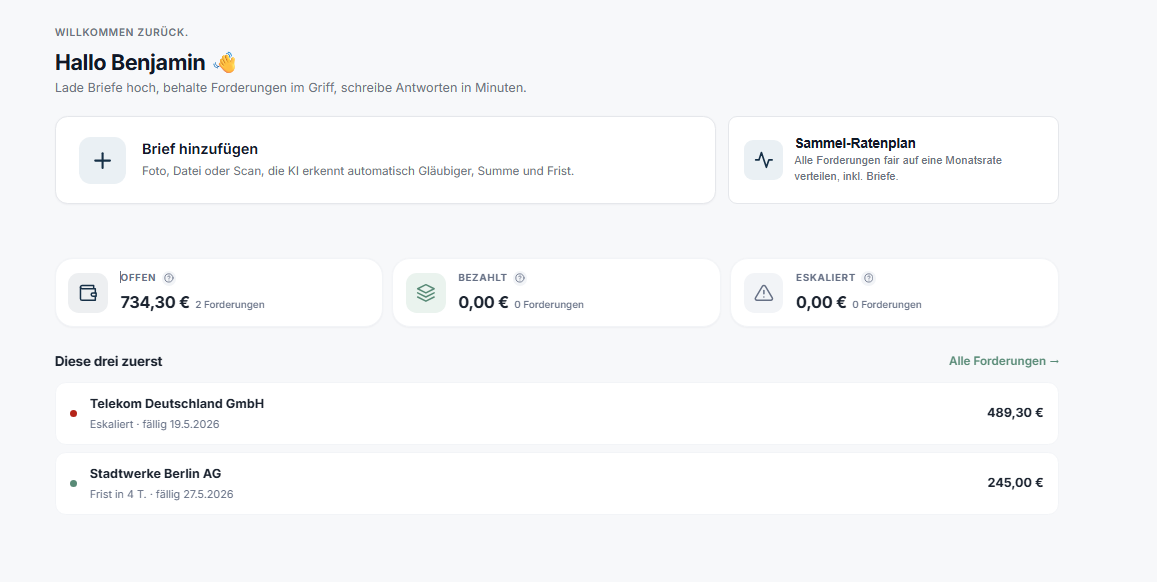Open the Alle Forderungen link

1004,361
